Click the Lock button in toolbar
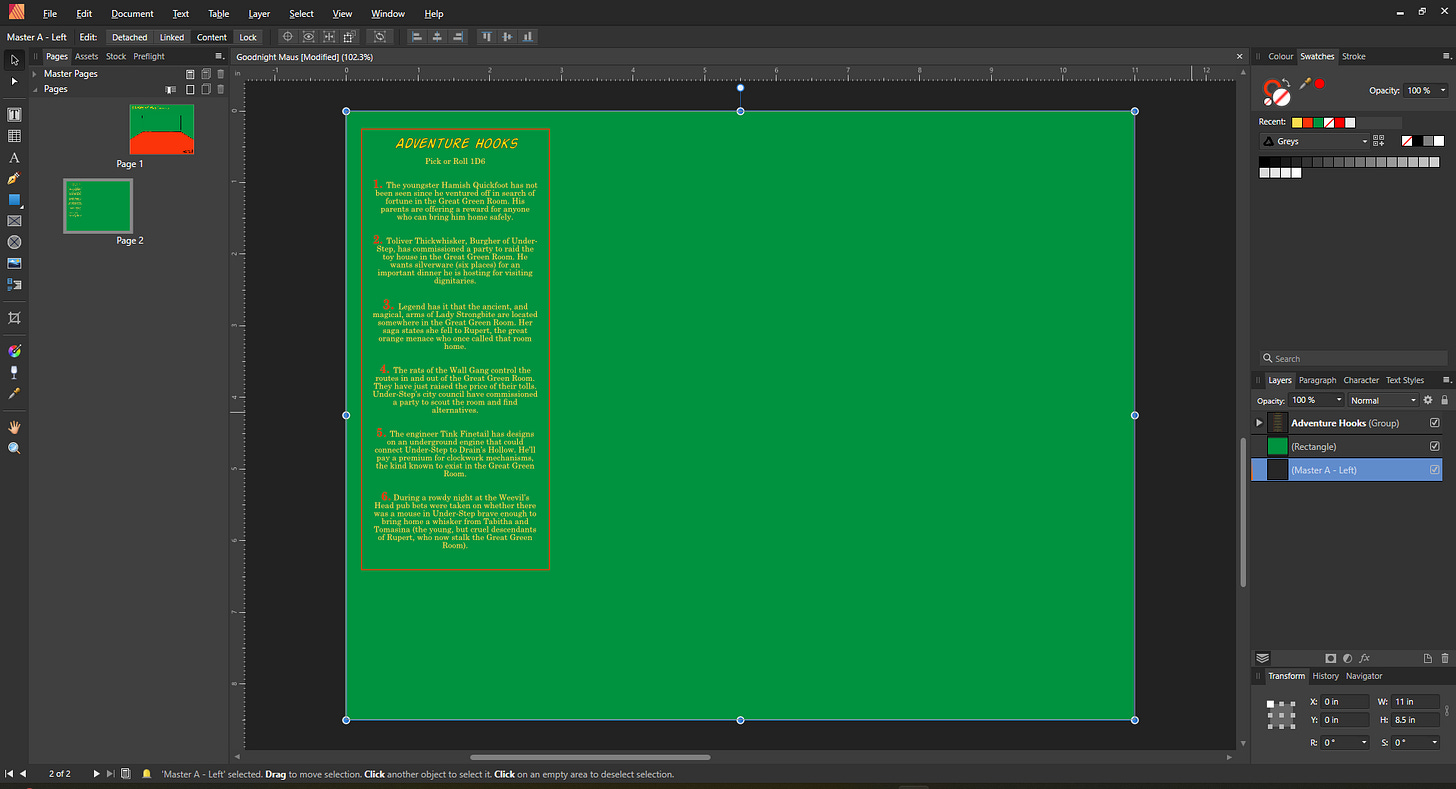Image resolution: width=1456 pixels, height=789 pixels. coord(248,37)
